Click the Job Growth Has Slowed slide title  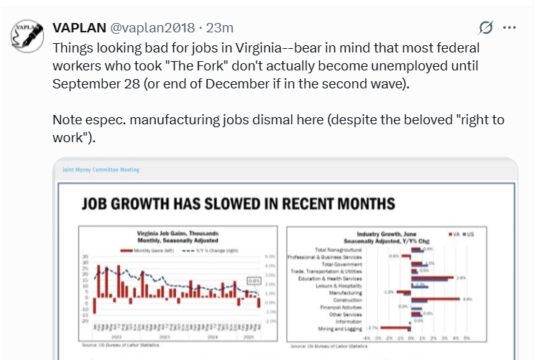point(238,204)
